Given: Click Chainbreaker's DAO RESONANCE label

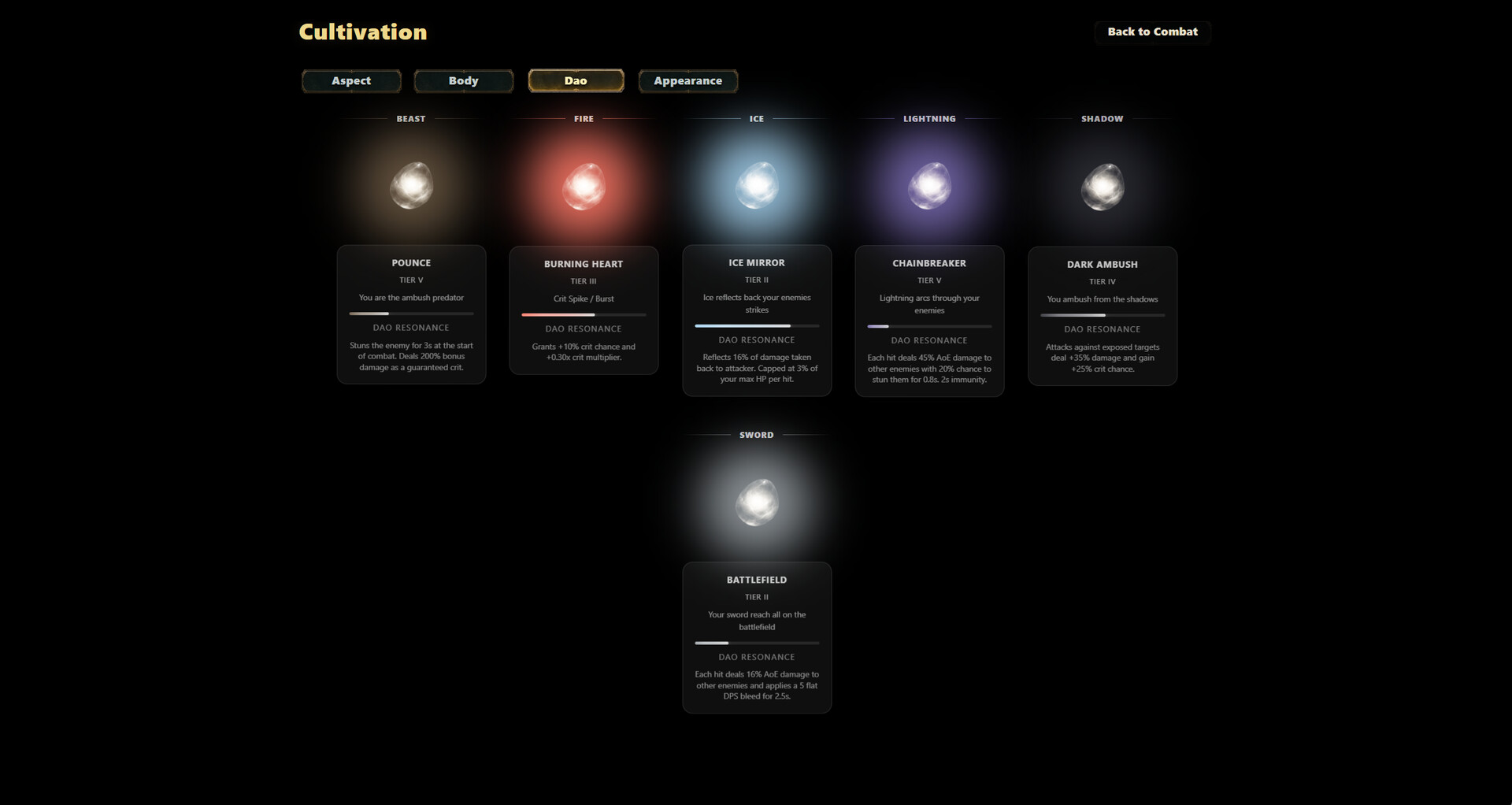Looking at the screenshot, I should click(x=929, y=341).
